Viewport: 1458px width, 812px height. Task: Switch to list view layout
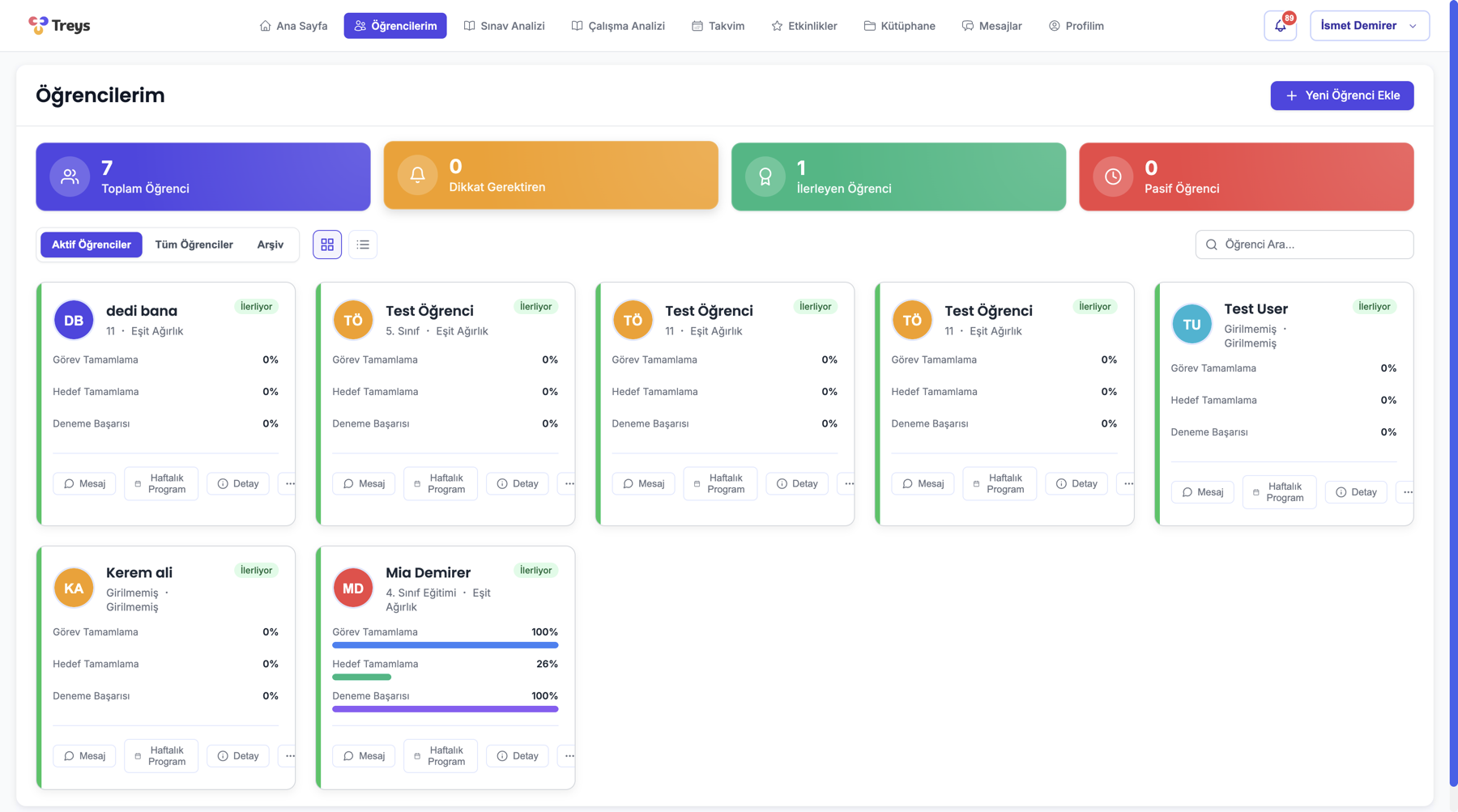[363, 244]
